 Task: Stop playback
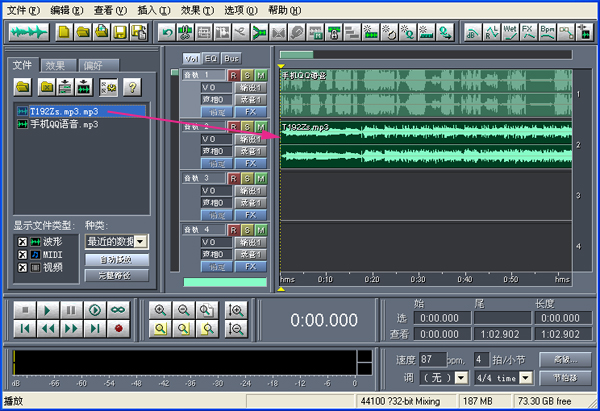tap(25, 310)
